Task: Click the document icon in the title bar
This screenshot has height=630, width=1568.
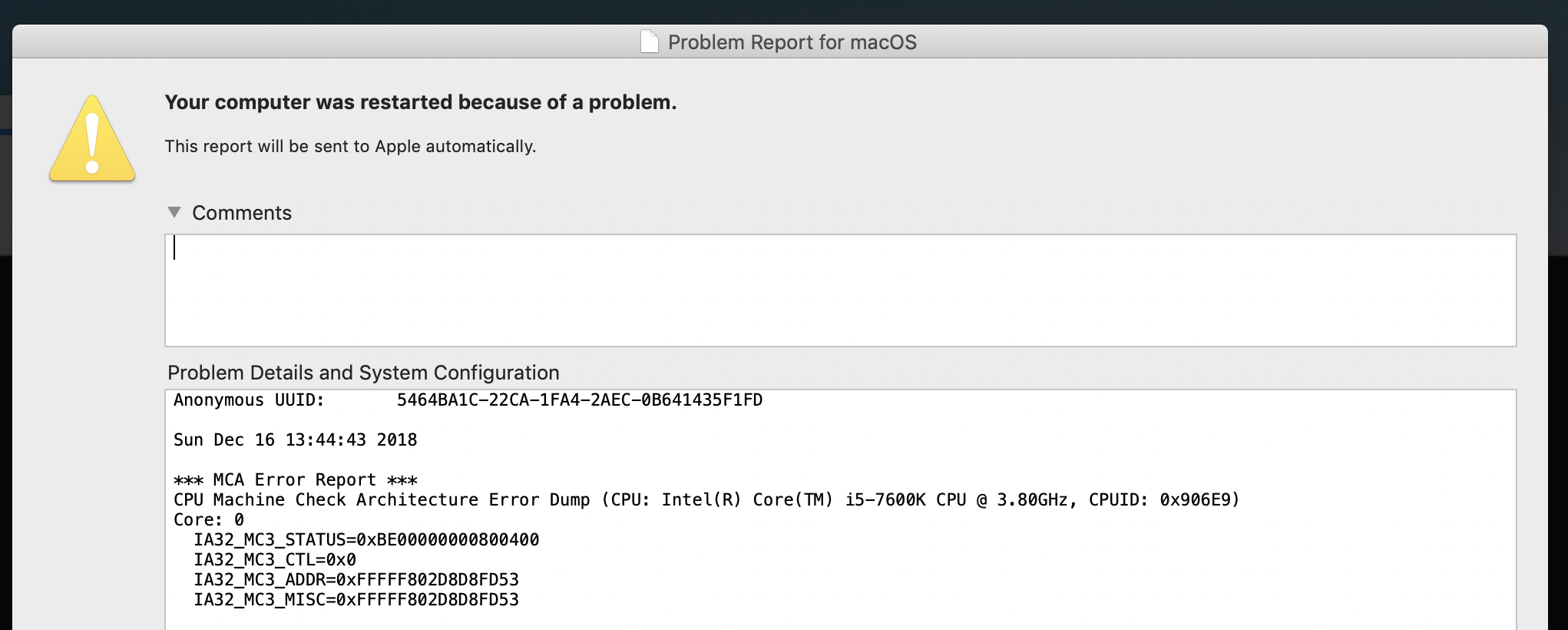Action: 650,41
